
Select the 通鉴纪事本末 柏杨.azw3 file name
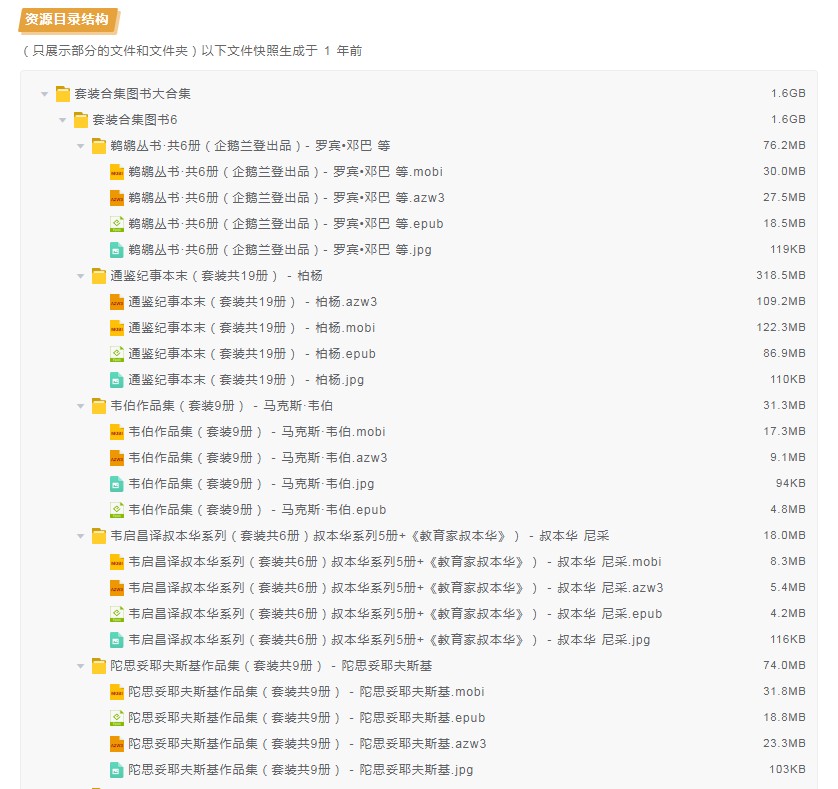pos(253,302)
